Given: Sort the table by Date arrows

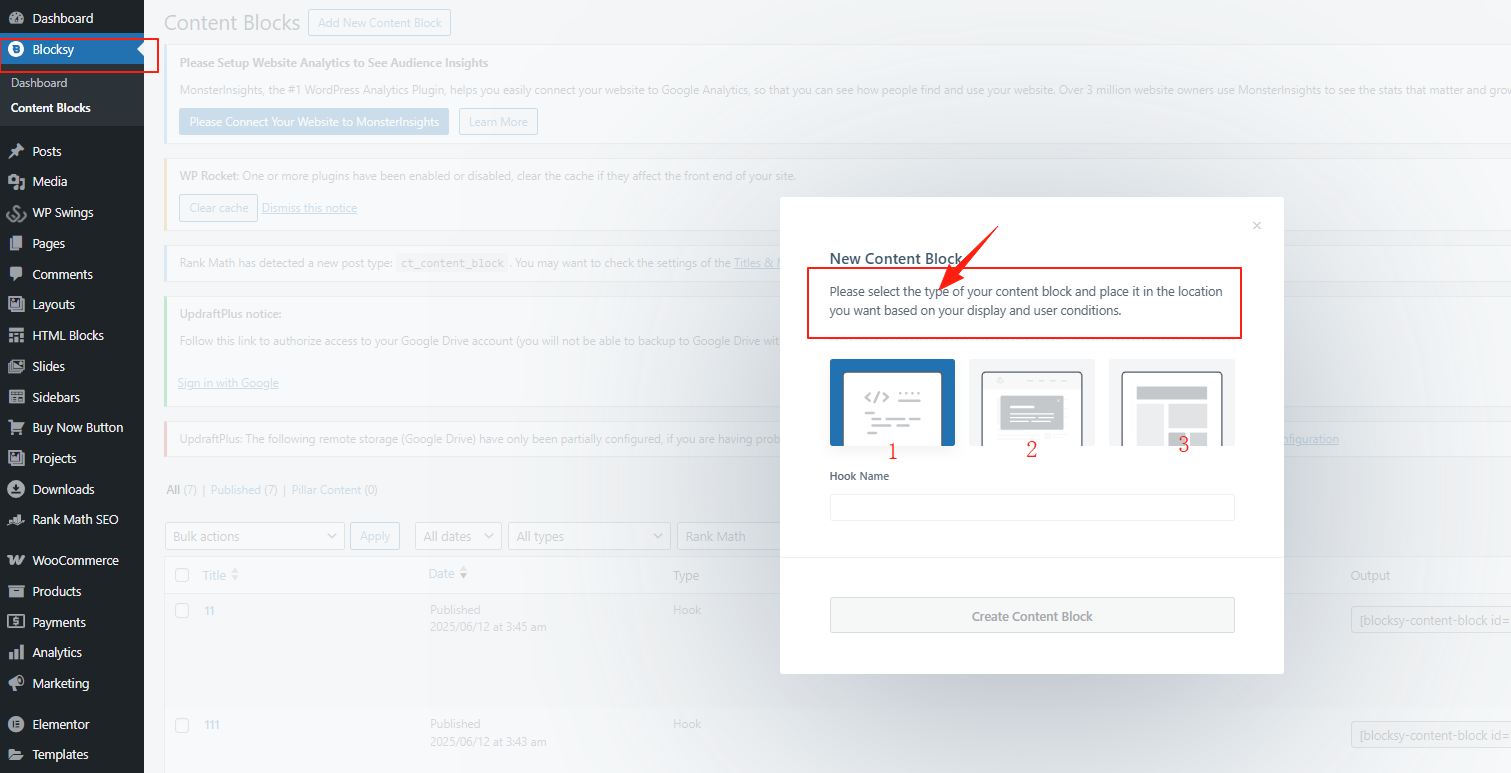Looking at the screenshot, I should click(x=463, y=574).
